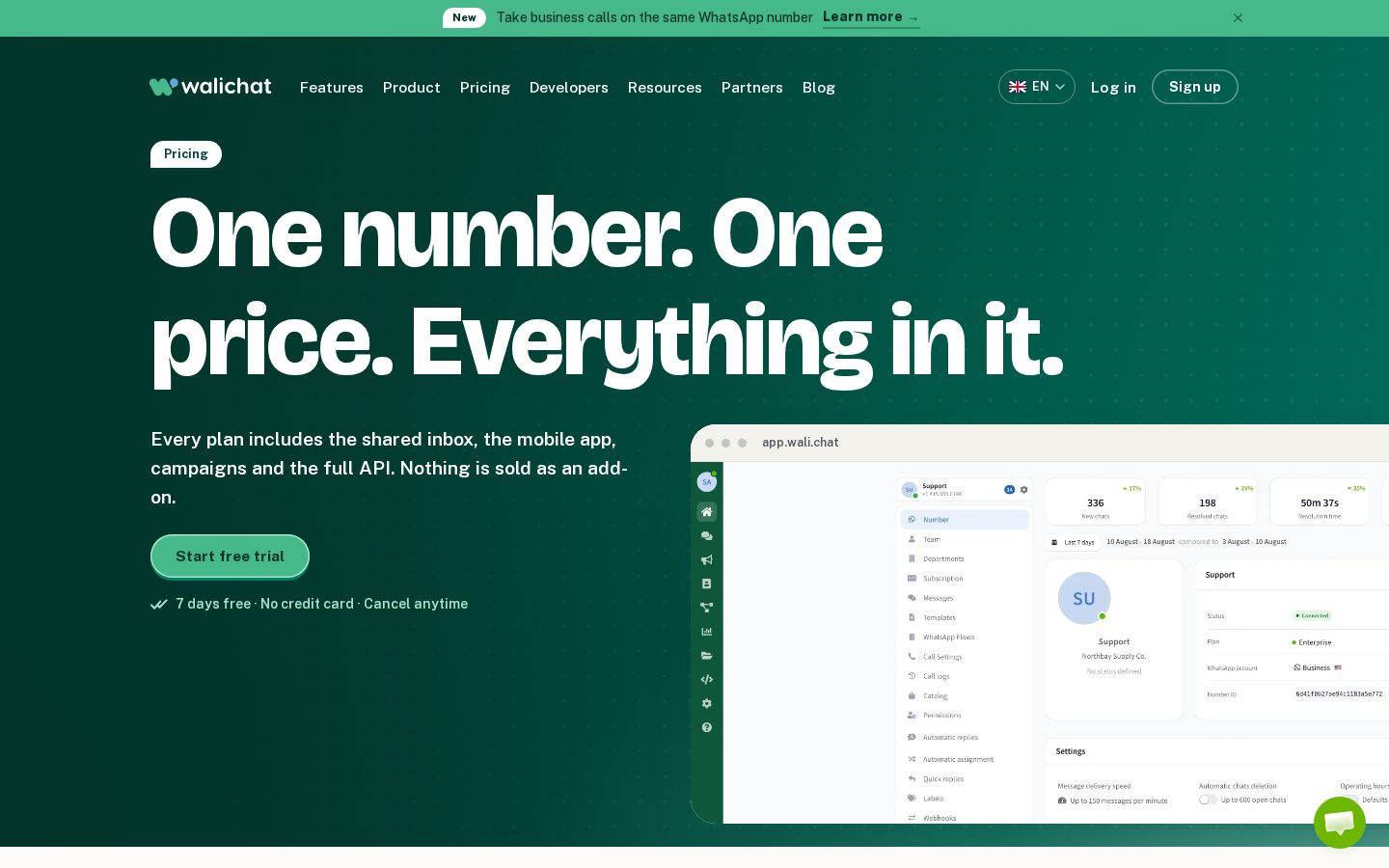Screen dimensions: 1389x868
Task: Click the 336 New chats stat card
Action: click(x=1096, y=502)
